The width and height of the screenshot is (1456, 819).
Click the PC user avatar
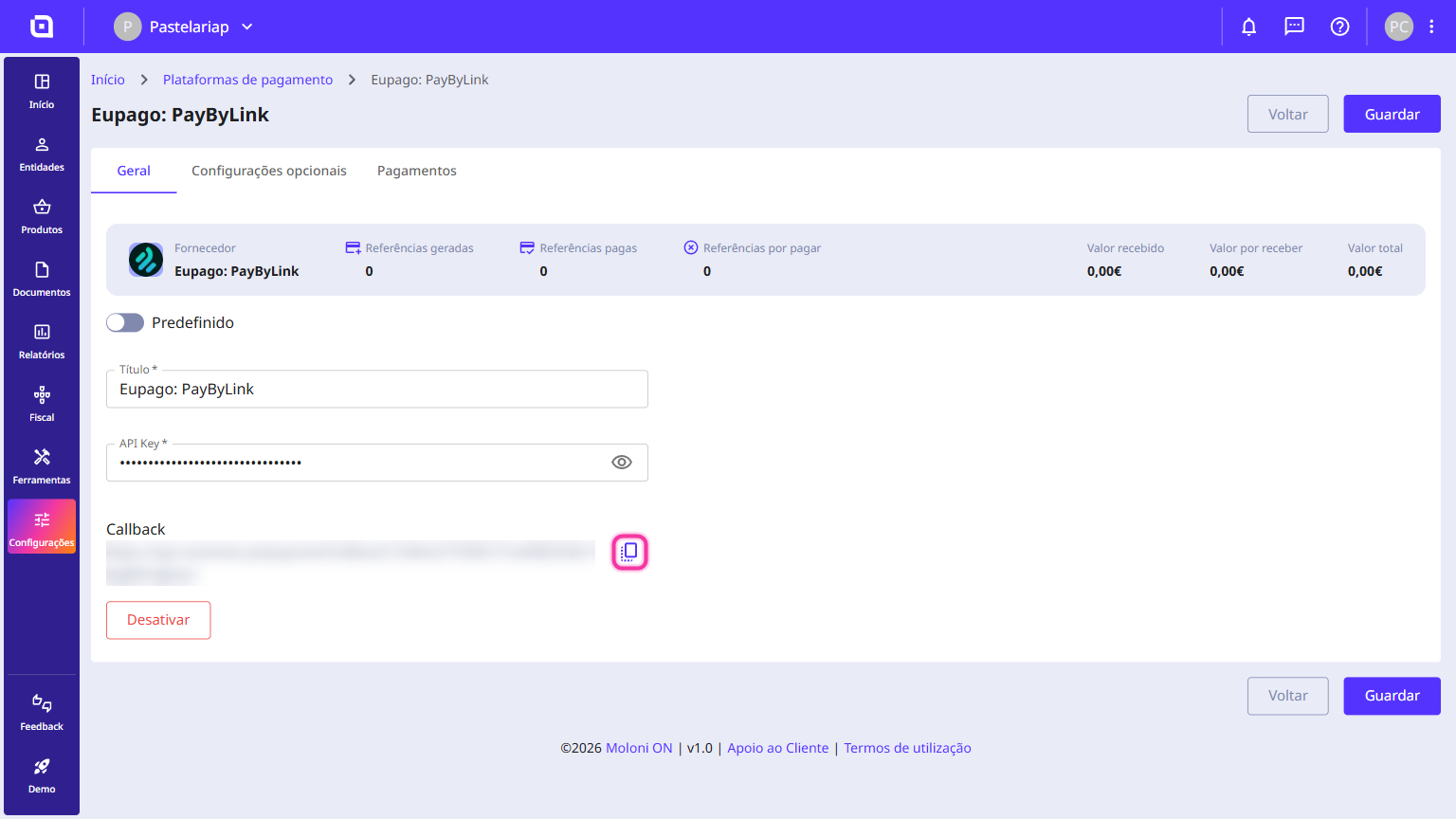(1399, 27)
